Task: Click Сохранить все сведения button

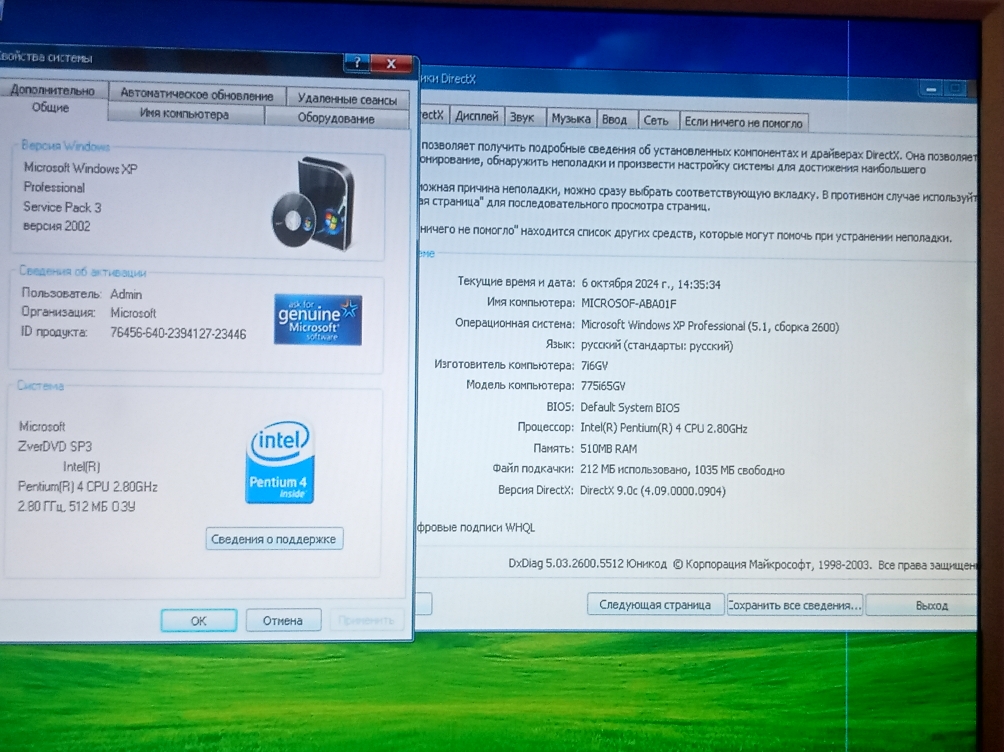Action: pyautogui.click(x=795, y=605)
